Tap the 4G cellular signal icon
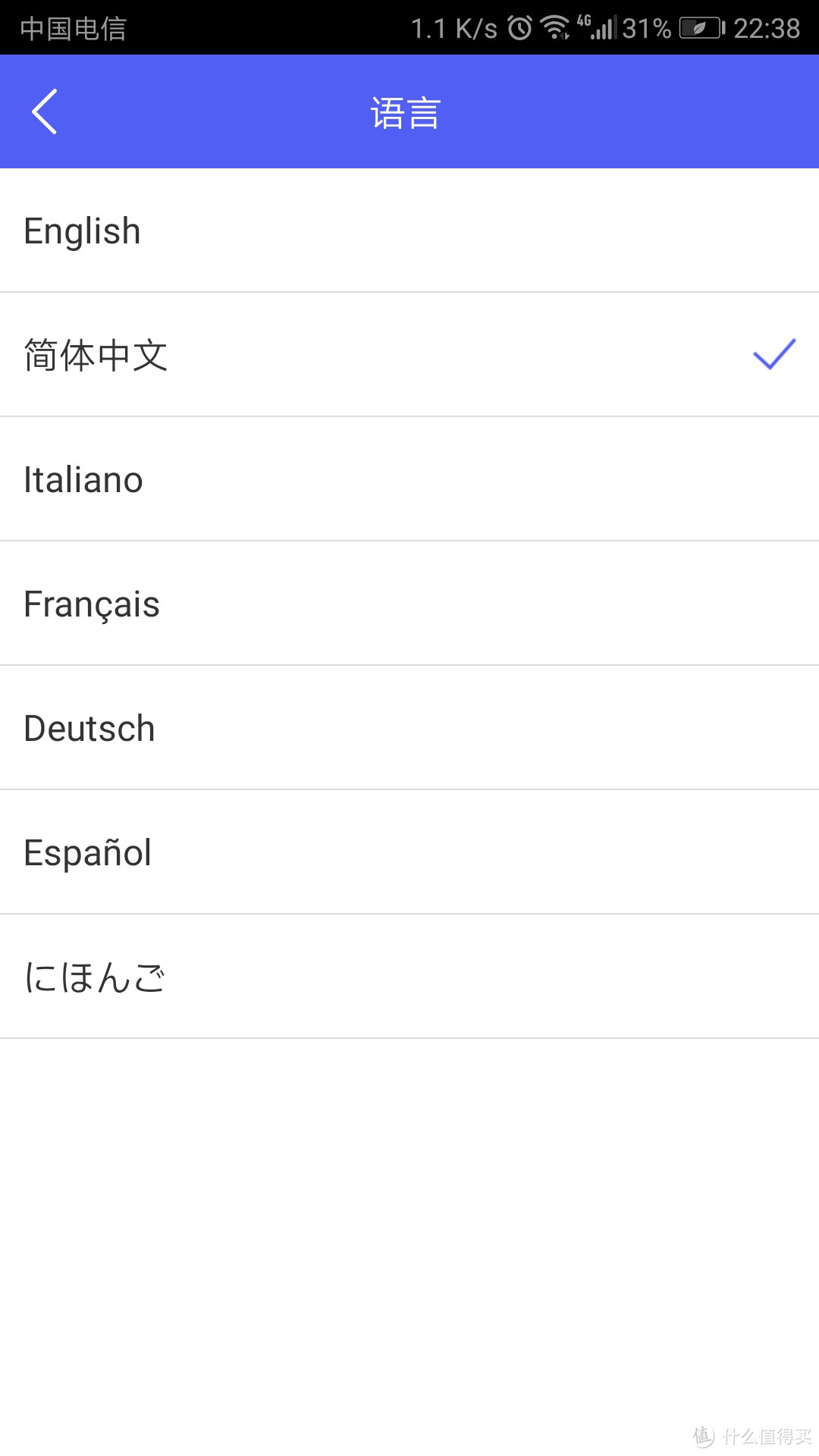Image resolution: width=819 pixels, height=1456 pixels. (598, 27)
